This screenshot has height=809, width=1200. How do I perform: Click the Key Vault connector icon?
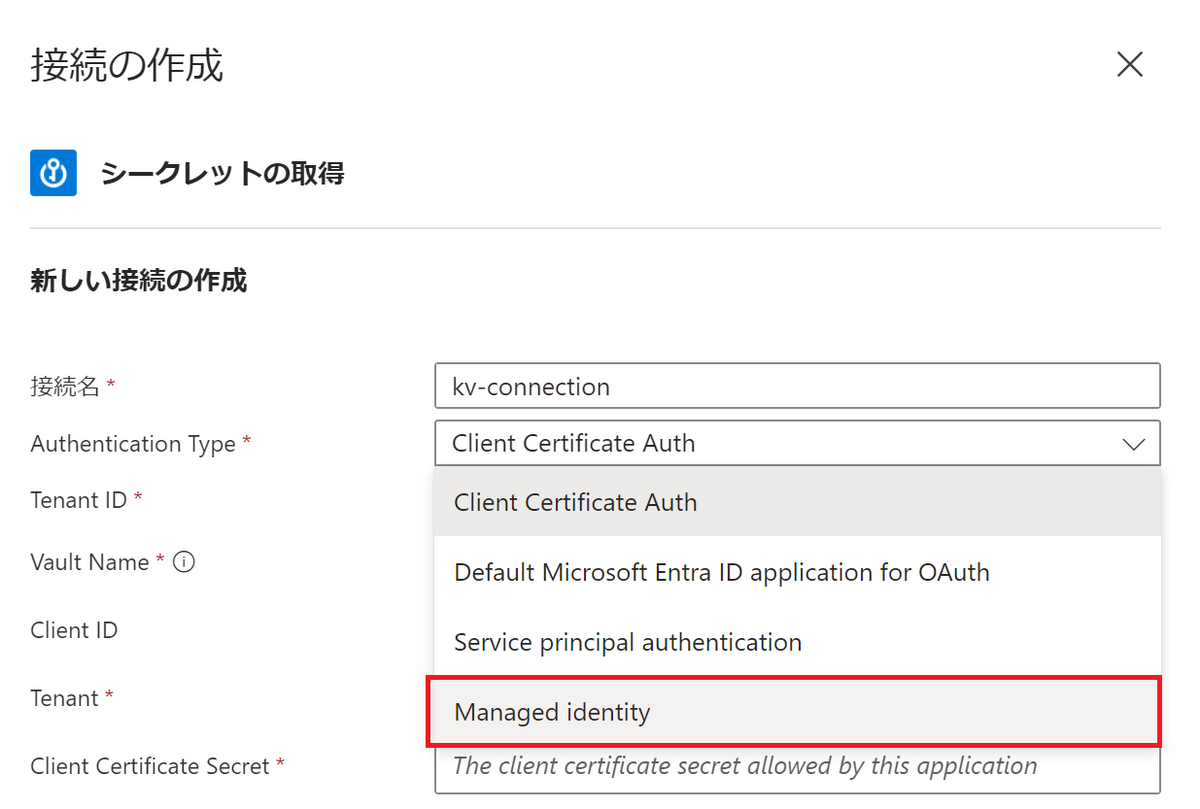(x=53, y=173)
